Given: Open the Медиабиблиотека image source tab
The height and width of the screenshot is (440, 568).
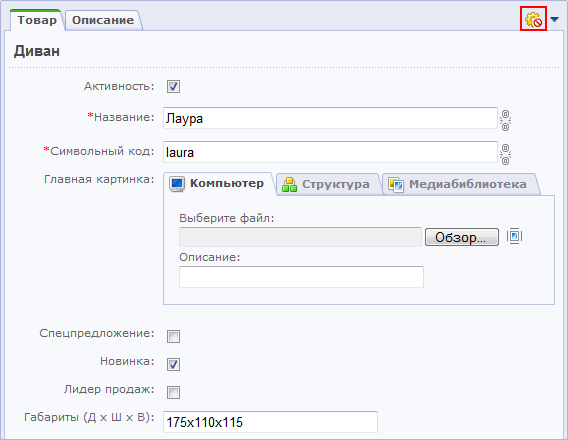Looking at the screenshot, I should (460, 184).
